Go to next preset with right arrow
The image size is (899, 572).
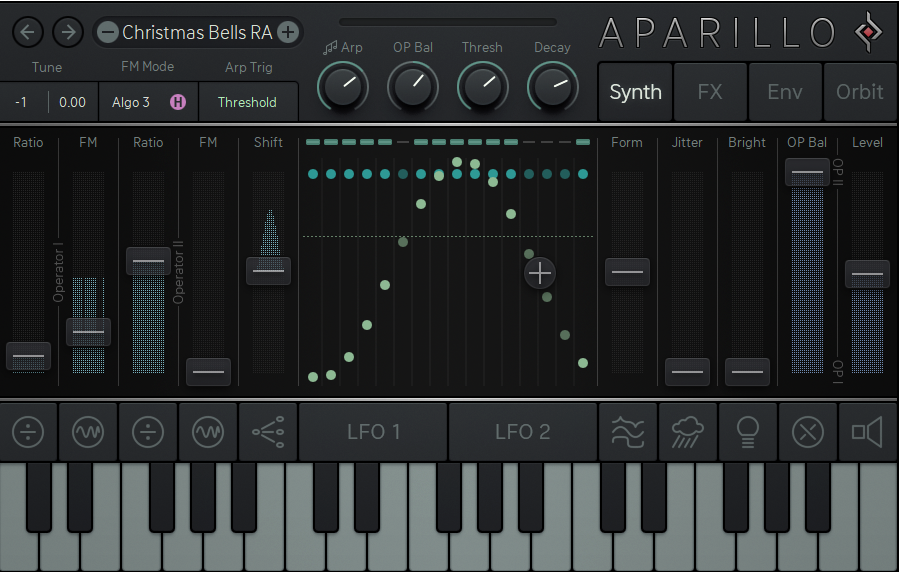pyautogui.click(x=68, y=32)
